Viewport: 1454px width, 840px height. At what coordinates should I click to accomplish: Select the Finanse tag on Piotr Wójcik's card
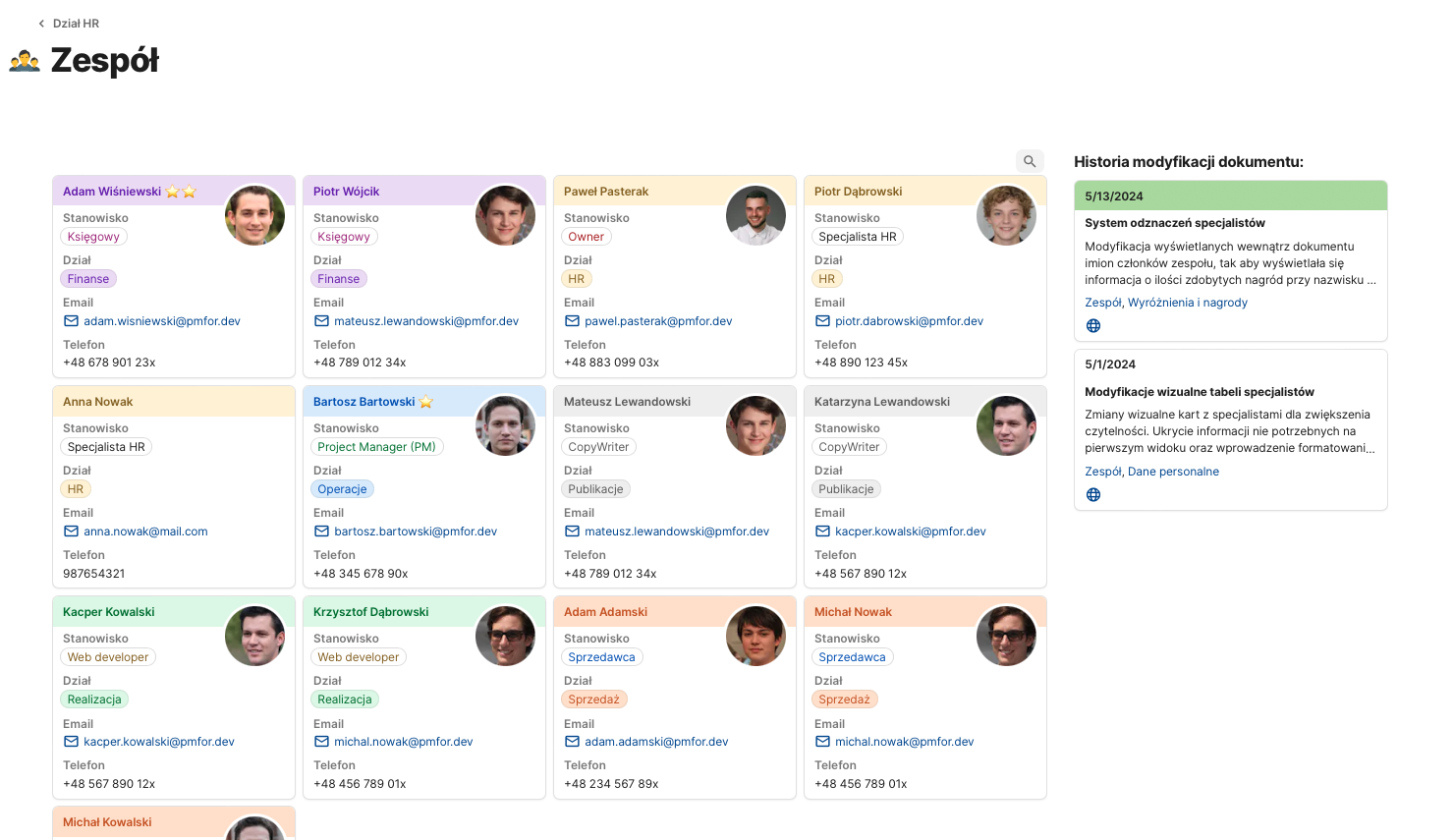(x=338, y=279)
